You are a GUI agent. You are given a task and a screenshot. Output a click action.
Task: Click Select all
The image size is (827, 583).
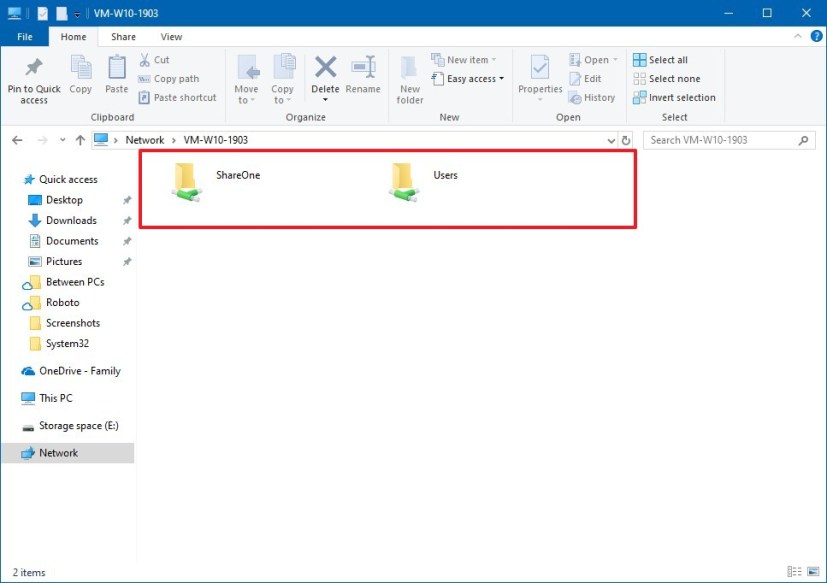[660, 60]
